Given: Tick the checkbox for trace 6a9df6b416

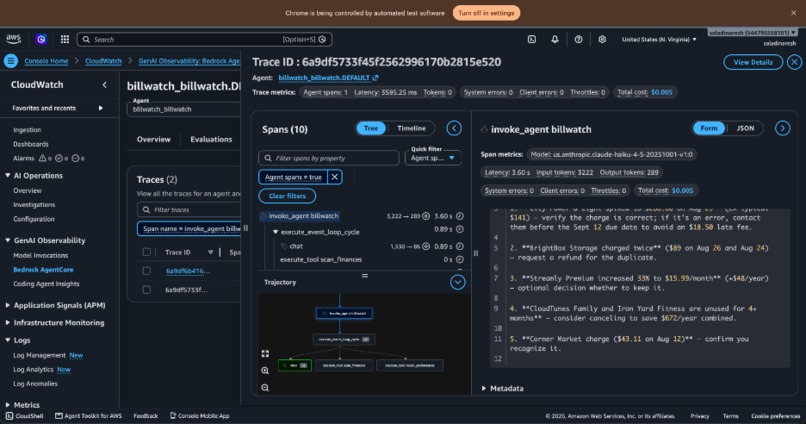Looking at the screenshot, I should (x=146, y=271).
